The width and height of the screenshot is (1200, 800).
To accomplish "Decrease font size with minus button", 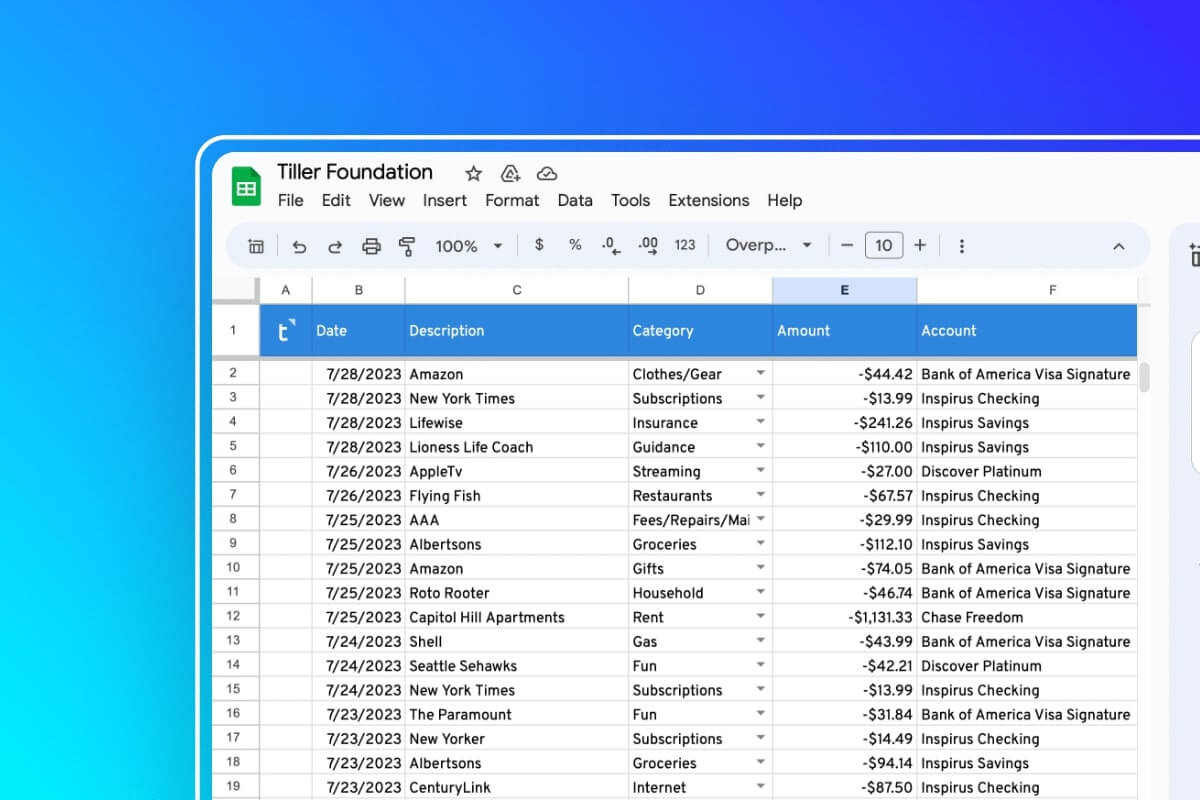I will [847, 245].
